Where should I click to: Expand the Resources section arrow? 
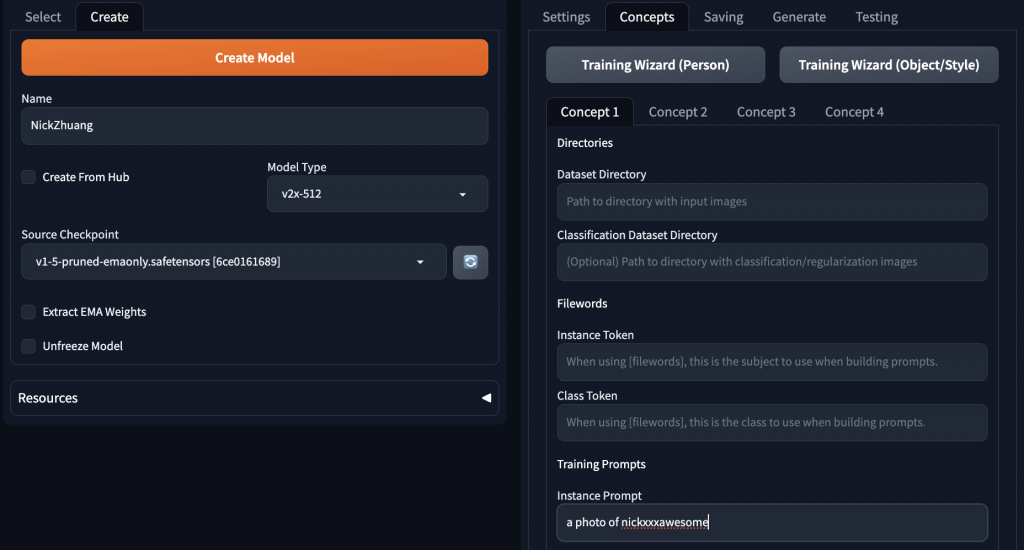coord(486,398)
